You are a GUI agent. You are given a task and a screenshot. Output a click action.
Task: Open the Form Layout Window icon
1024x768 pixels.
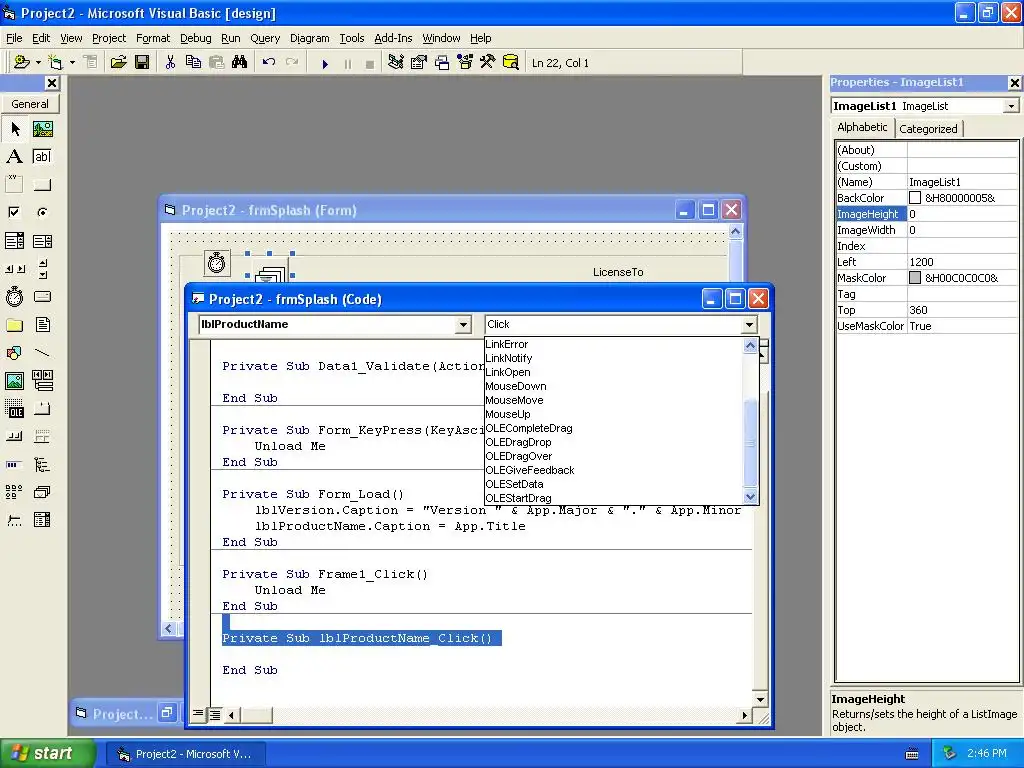tap(442, 63)
